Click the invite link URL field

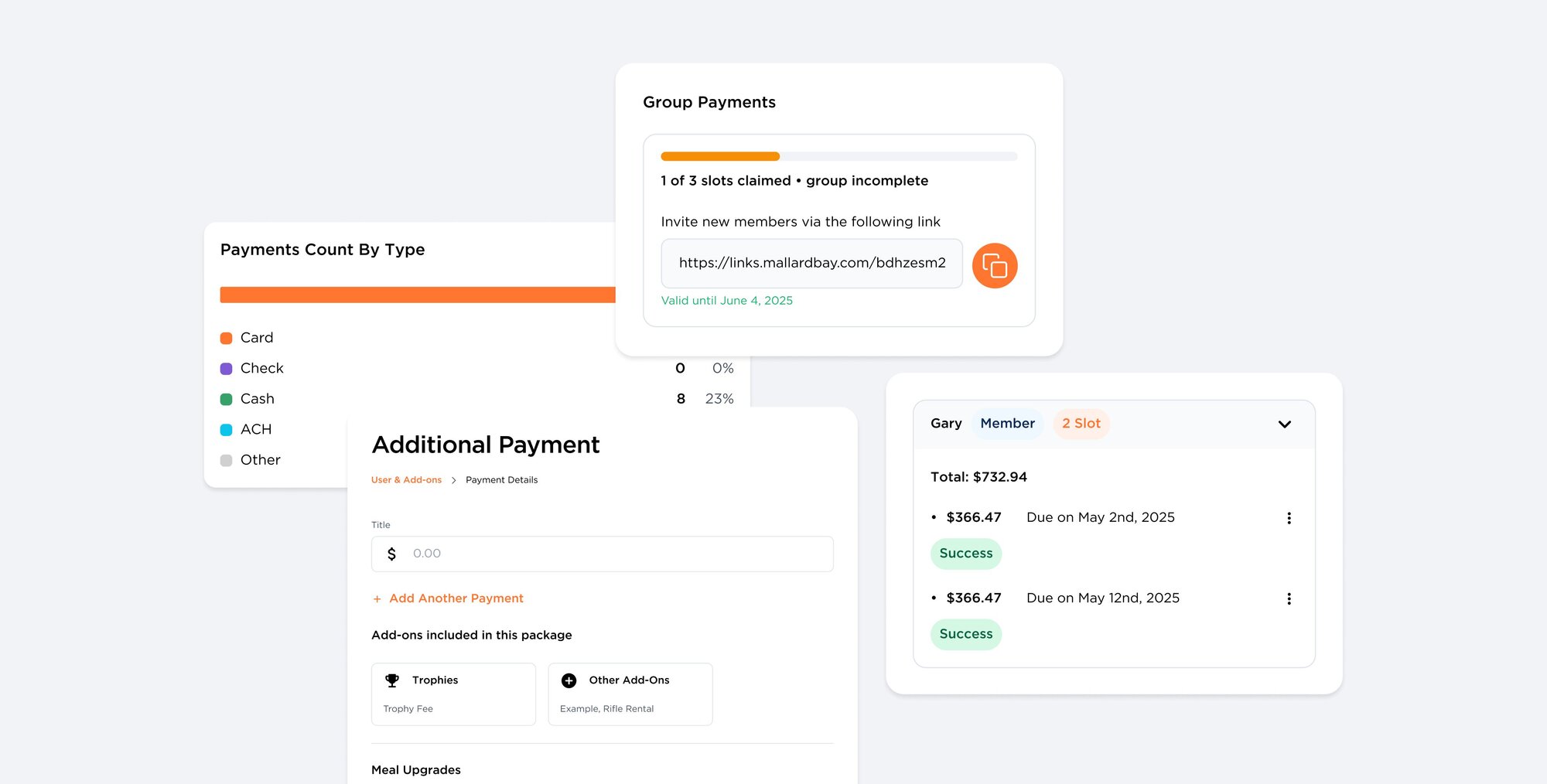[x=811, y=263]
